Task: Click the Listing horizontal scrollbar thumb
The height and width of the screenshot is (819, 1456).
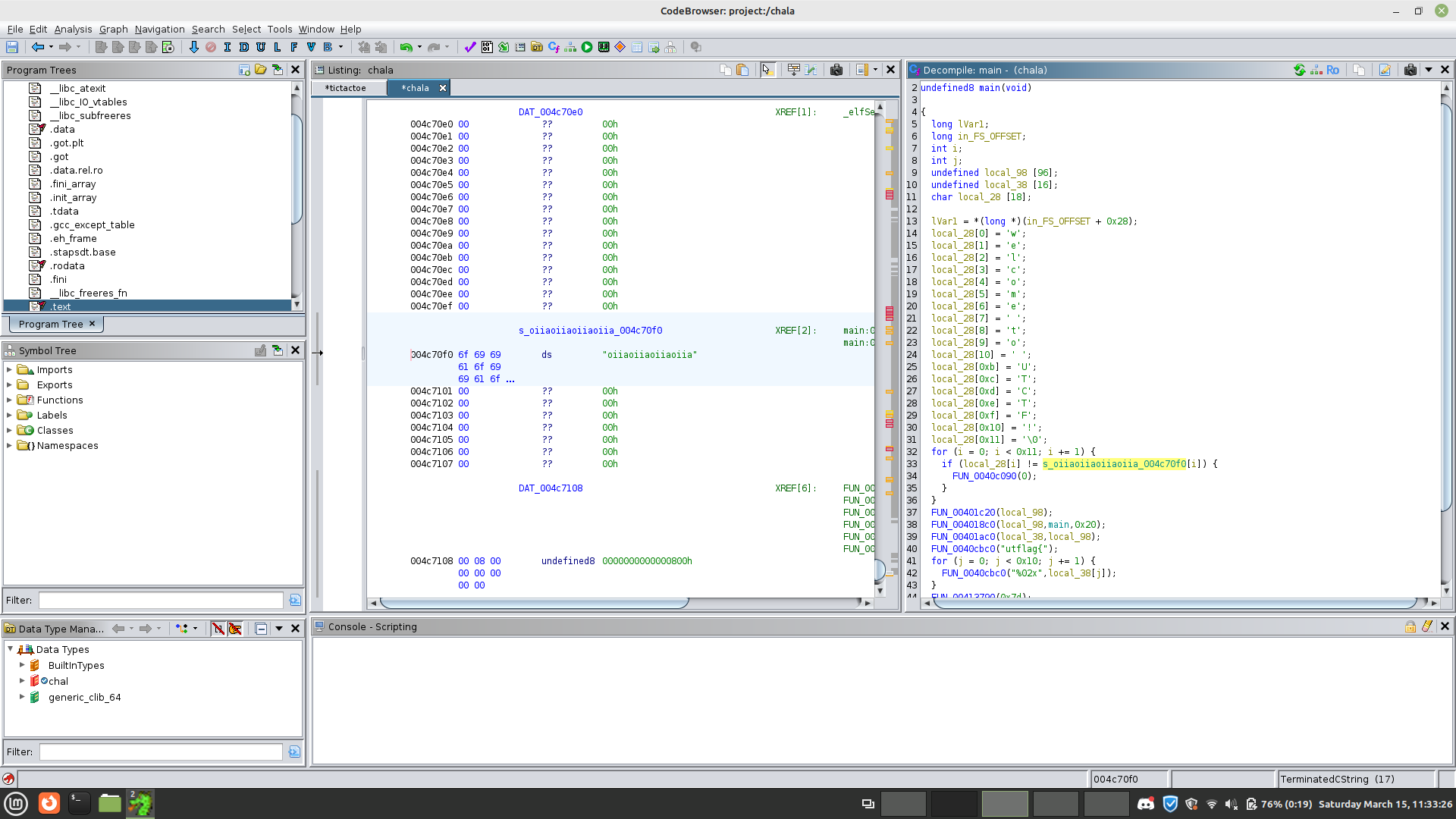Action: (534, 604)
